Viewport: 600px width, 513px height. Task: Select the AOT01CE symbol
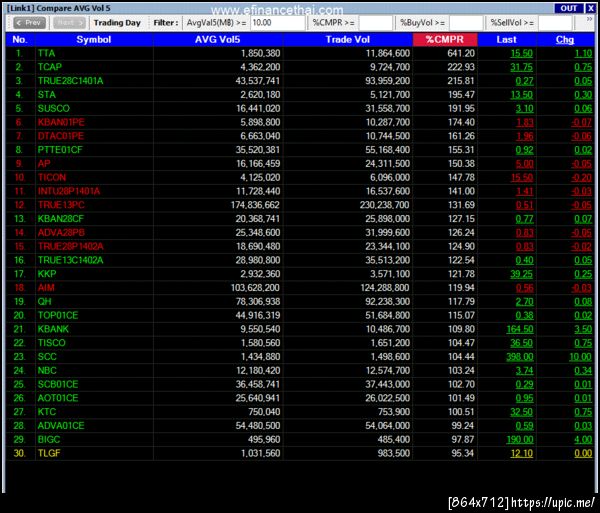[x=58, y=398]
